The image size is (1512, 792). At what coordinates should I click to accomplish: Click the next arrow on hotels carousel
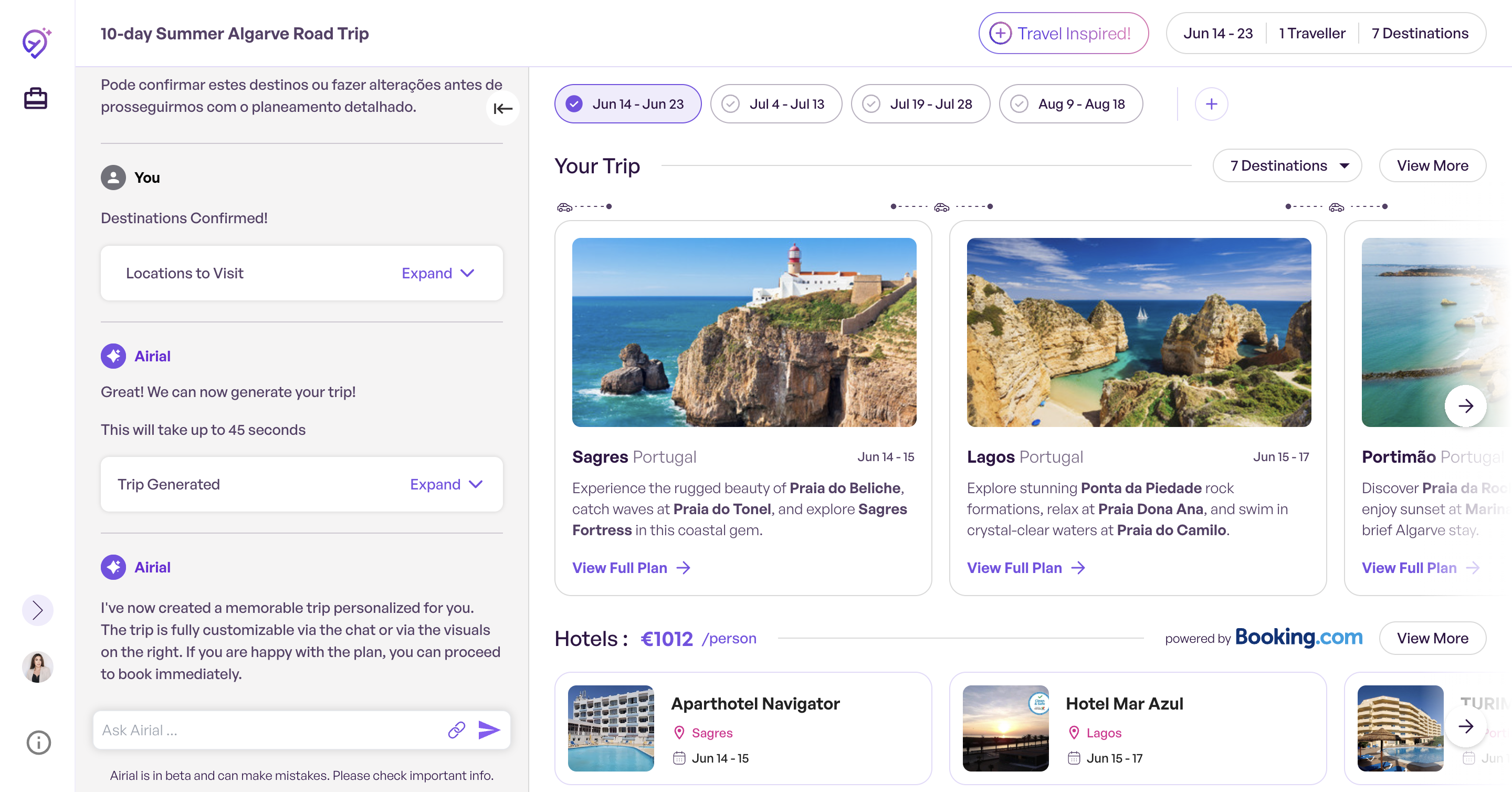1466,726
